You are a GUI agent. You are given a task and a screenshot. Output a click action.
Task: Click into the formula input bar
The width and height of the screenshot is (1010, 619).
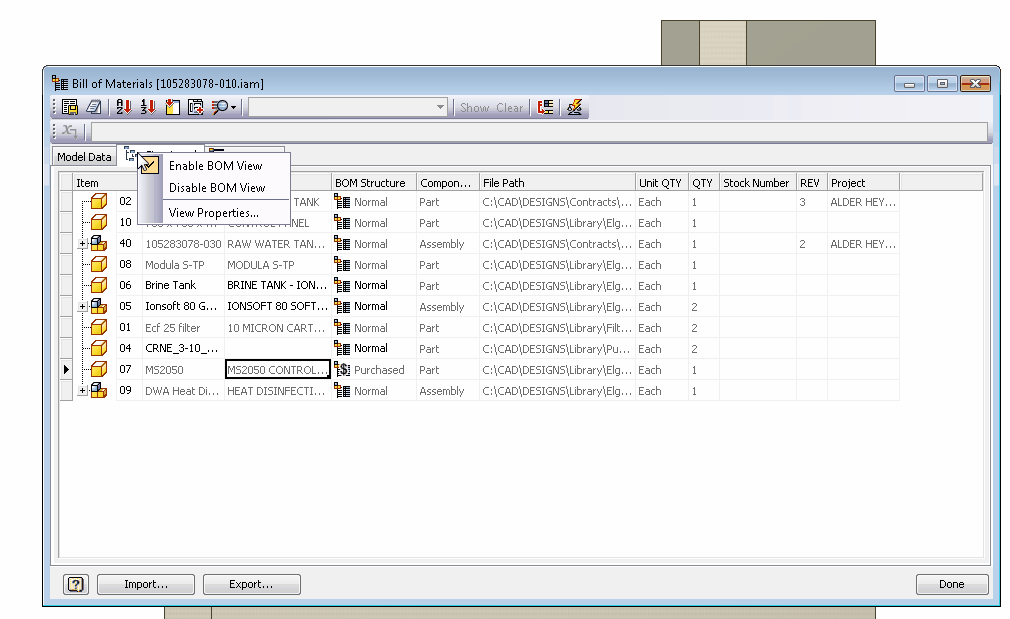[x=539, y=131]
